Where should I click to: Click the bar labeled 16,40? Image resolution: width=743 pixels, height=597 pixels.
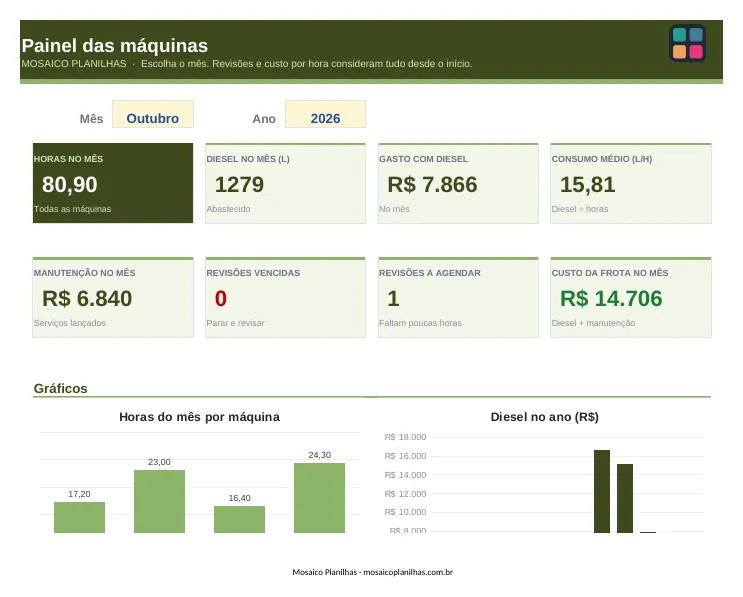tap(239, 519)
